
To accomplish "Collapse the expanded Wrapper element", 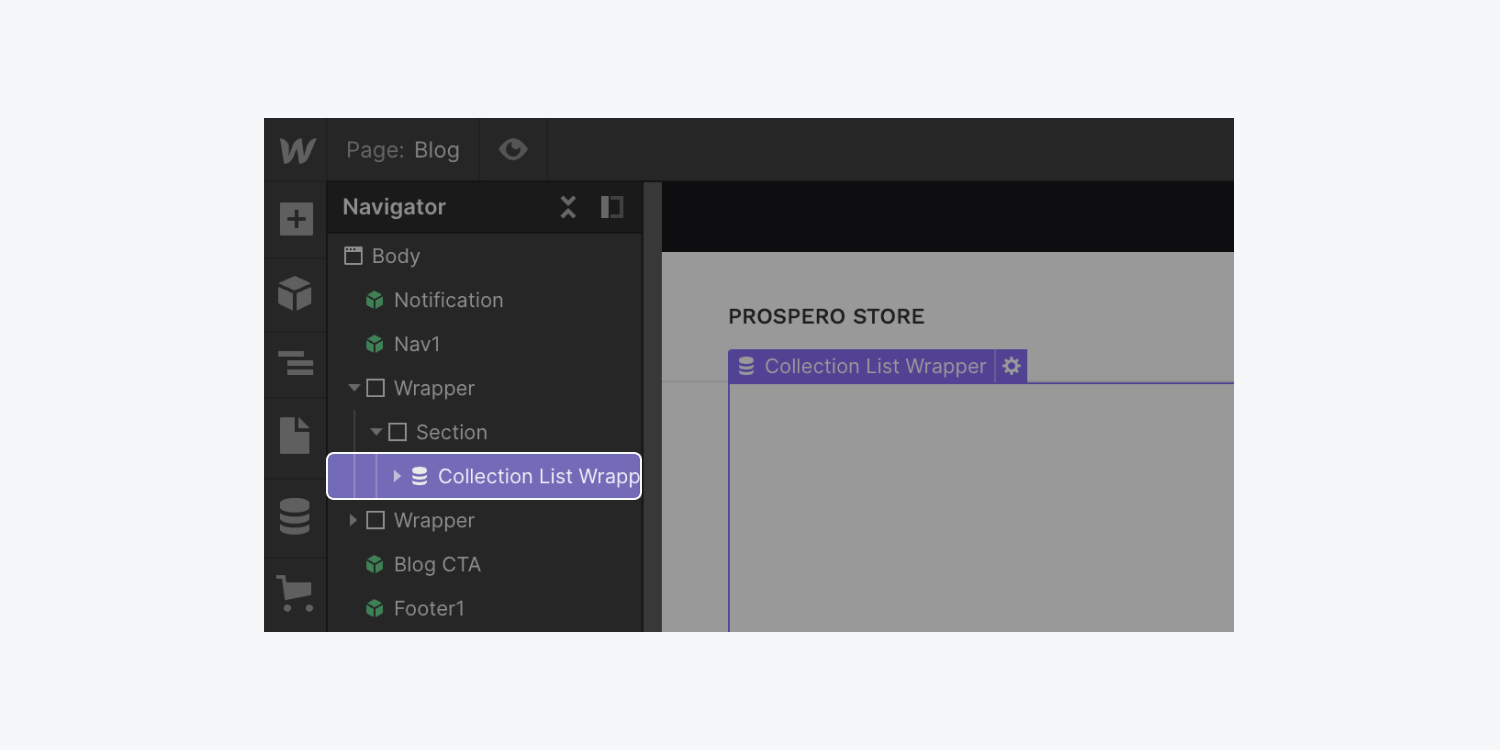I will [353, 388].
